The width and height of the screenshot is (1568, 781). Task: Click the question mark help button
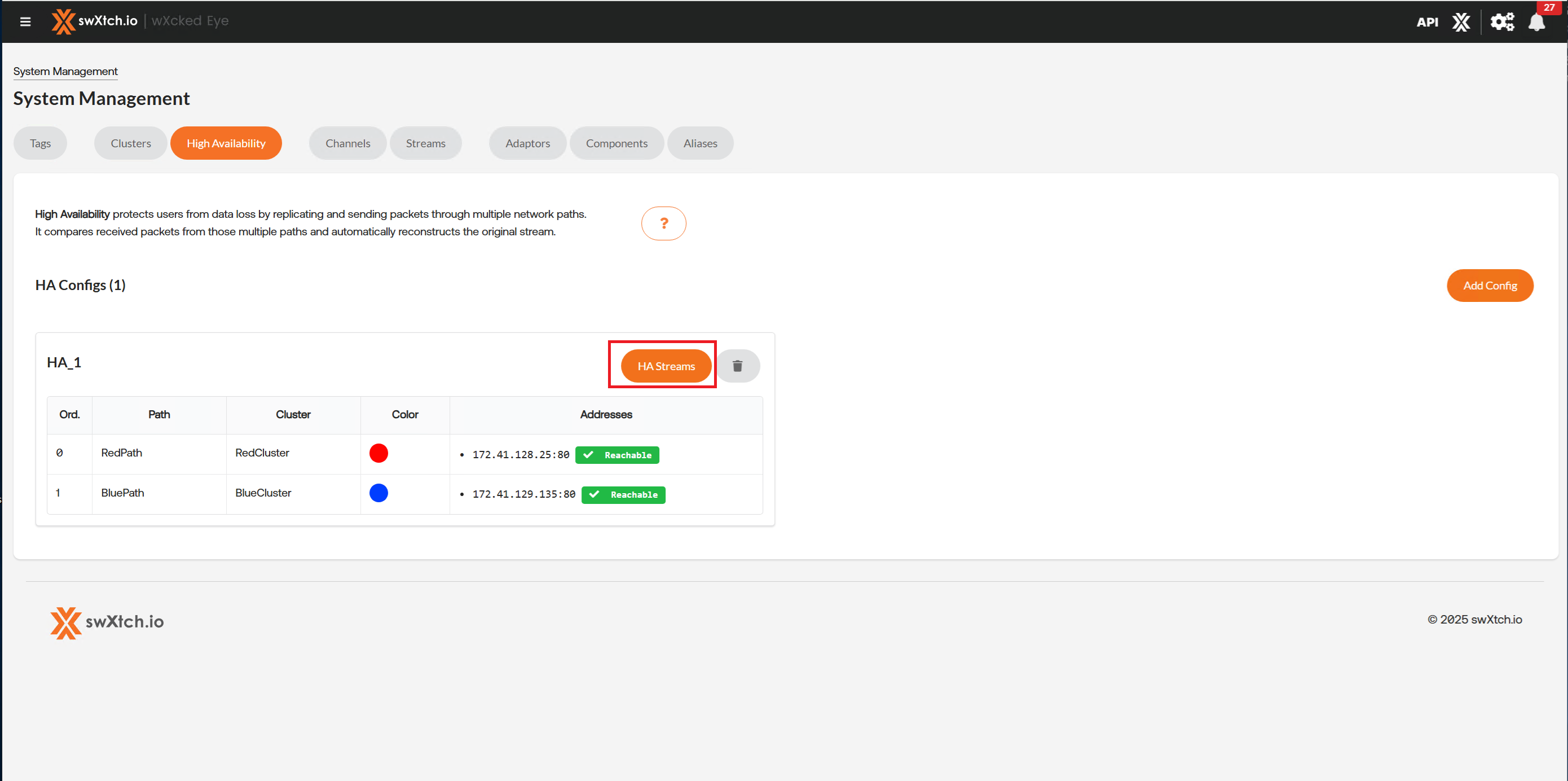663,223
